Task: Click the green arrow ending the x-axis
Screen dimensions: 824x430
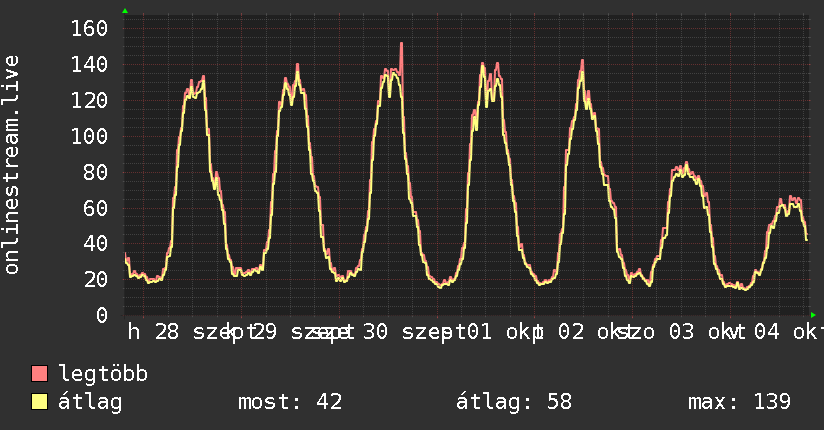Action: [813, 315]
